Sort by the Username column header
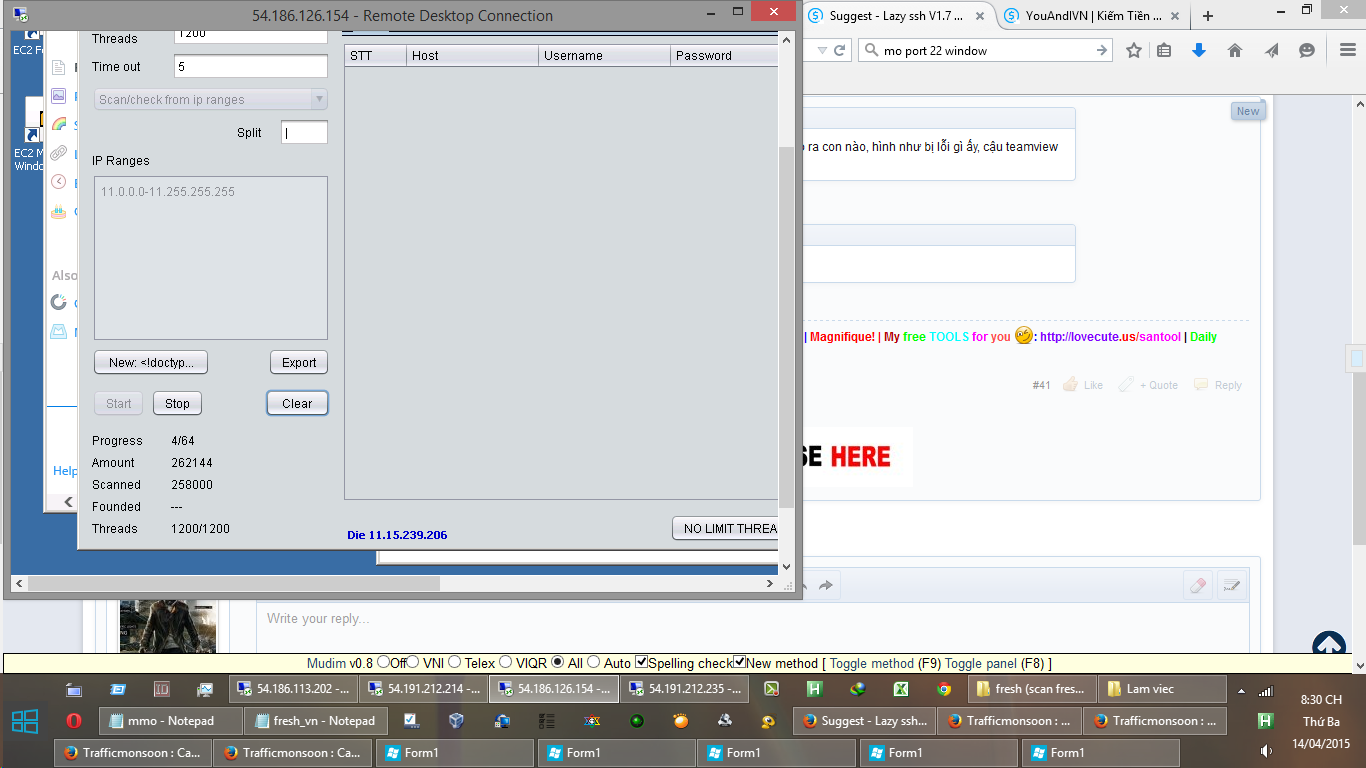Viewport: 1366px width, 768px height. click(x=604, y=56)
